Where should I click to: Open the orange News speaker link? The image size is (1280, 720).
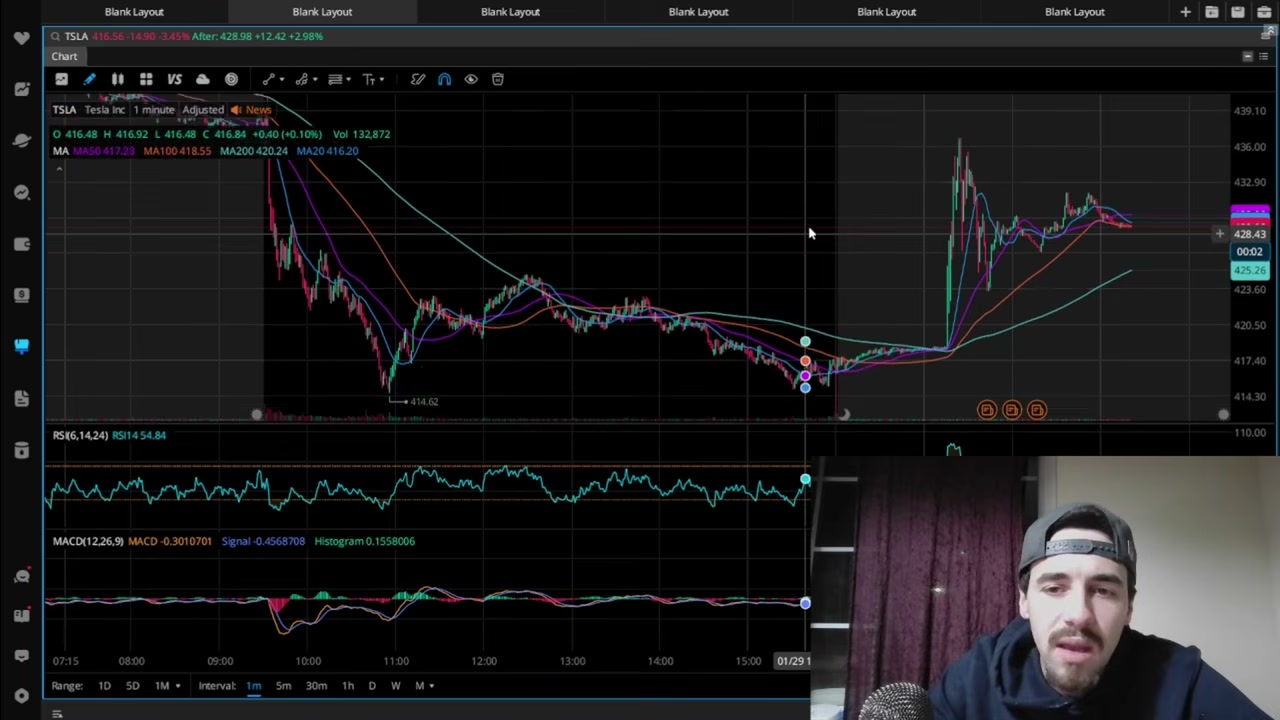click(251, 110)
